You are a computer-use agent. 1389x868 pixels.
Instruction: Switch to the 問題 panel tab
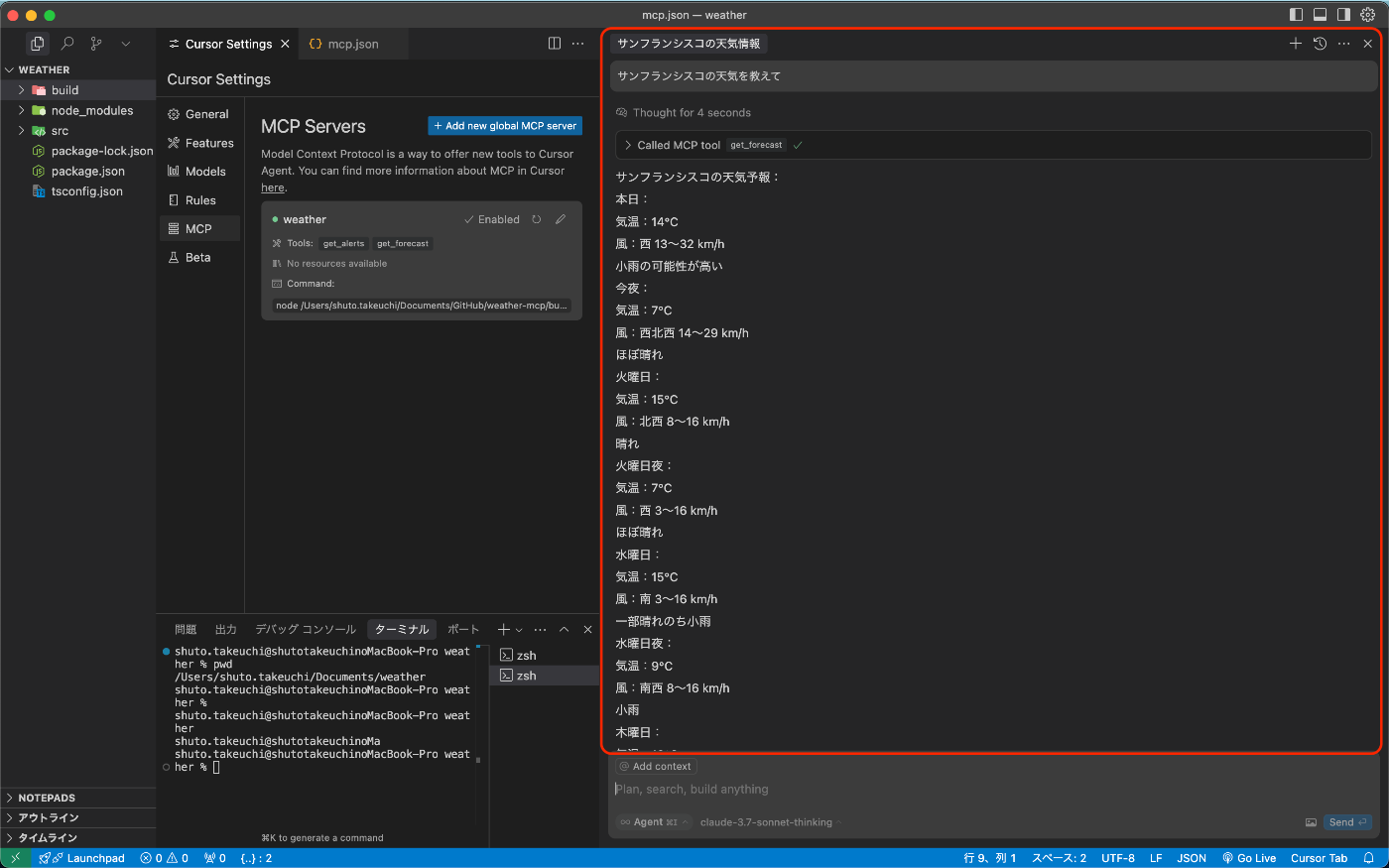pos(186,629)
